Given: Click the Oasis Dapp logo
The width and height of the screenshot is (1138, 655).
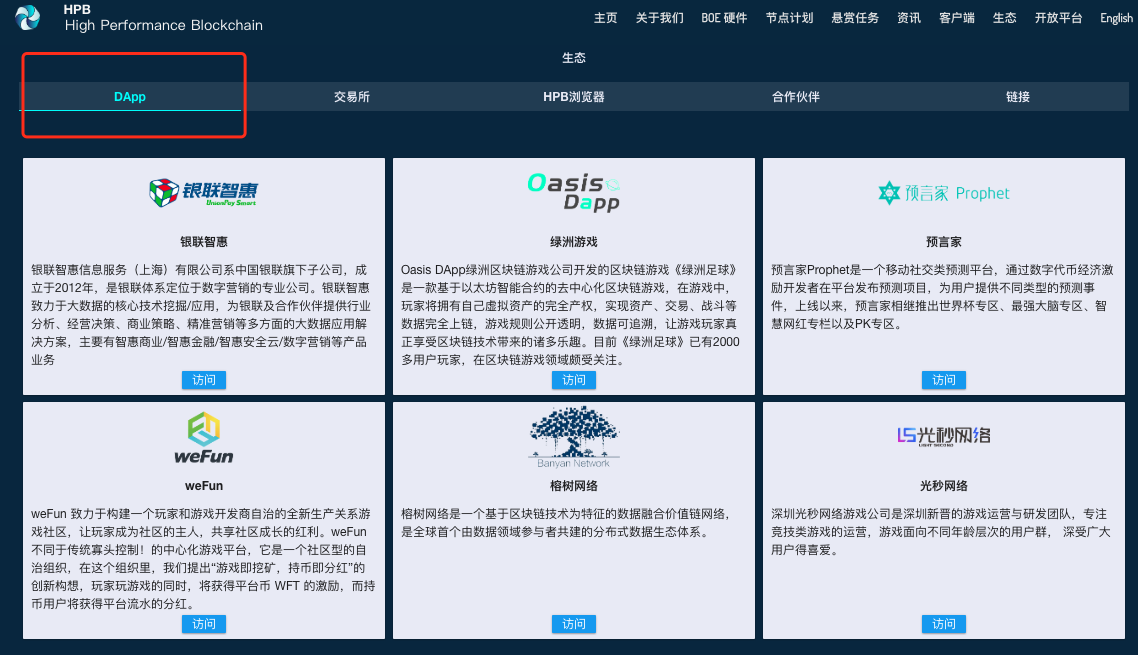Looking at the screenshot, I should point(573,192).
